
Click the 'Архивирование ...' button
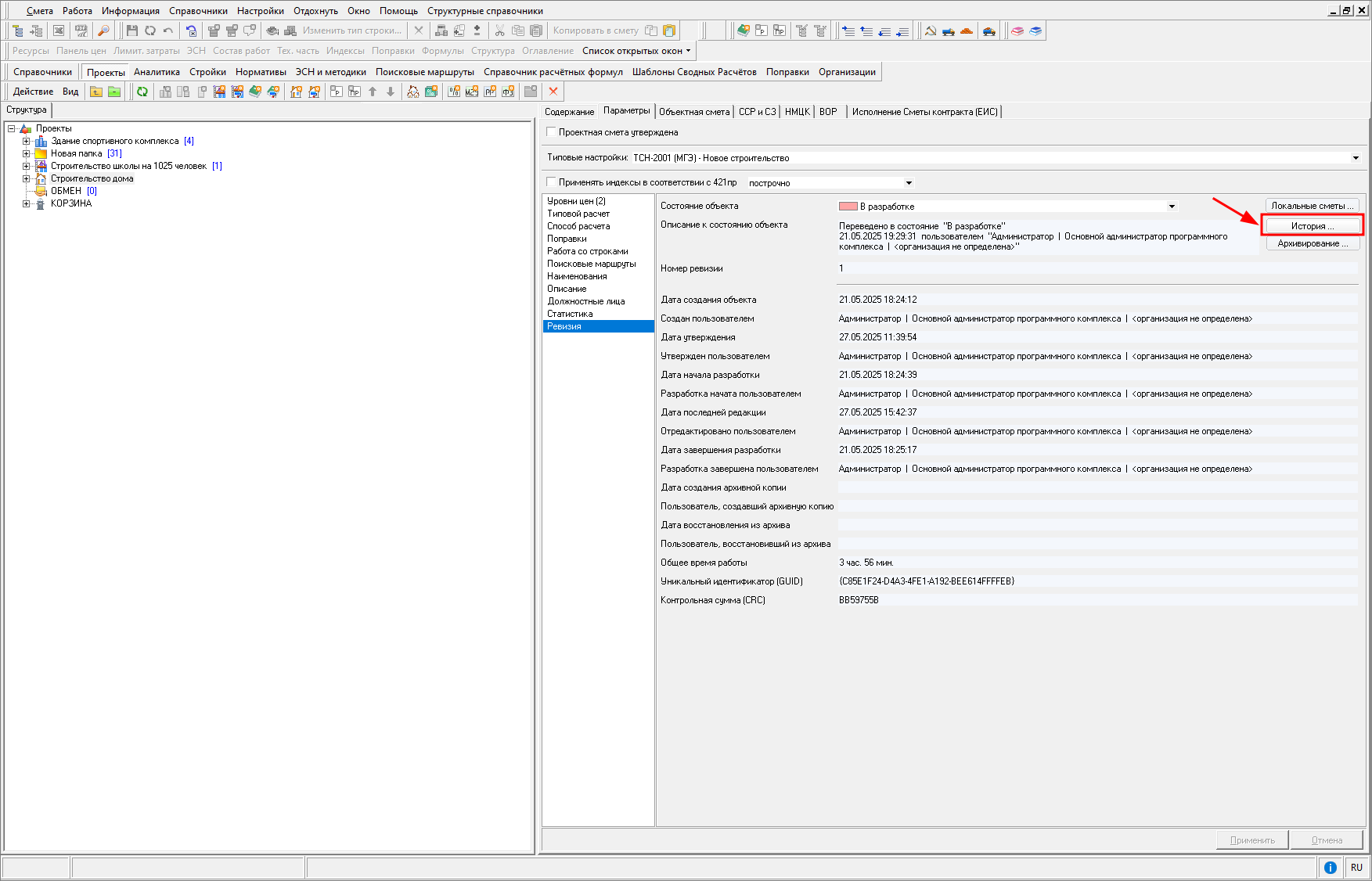(x=1312, y=243)
